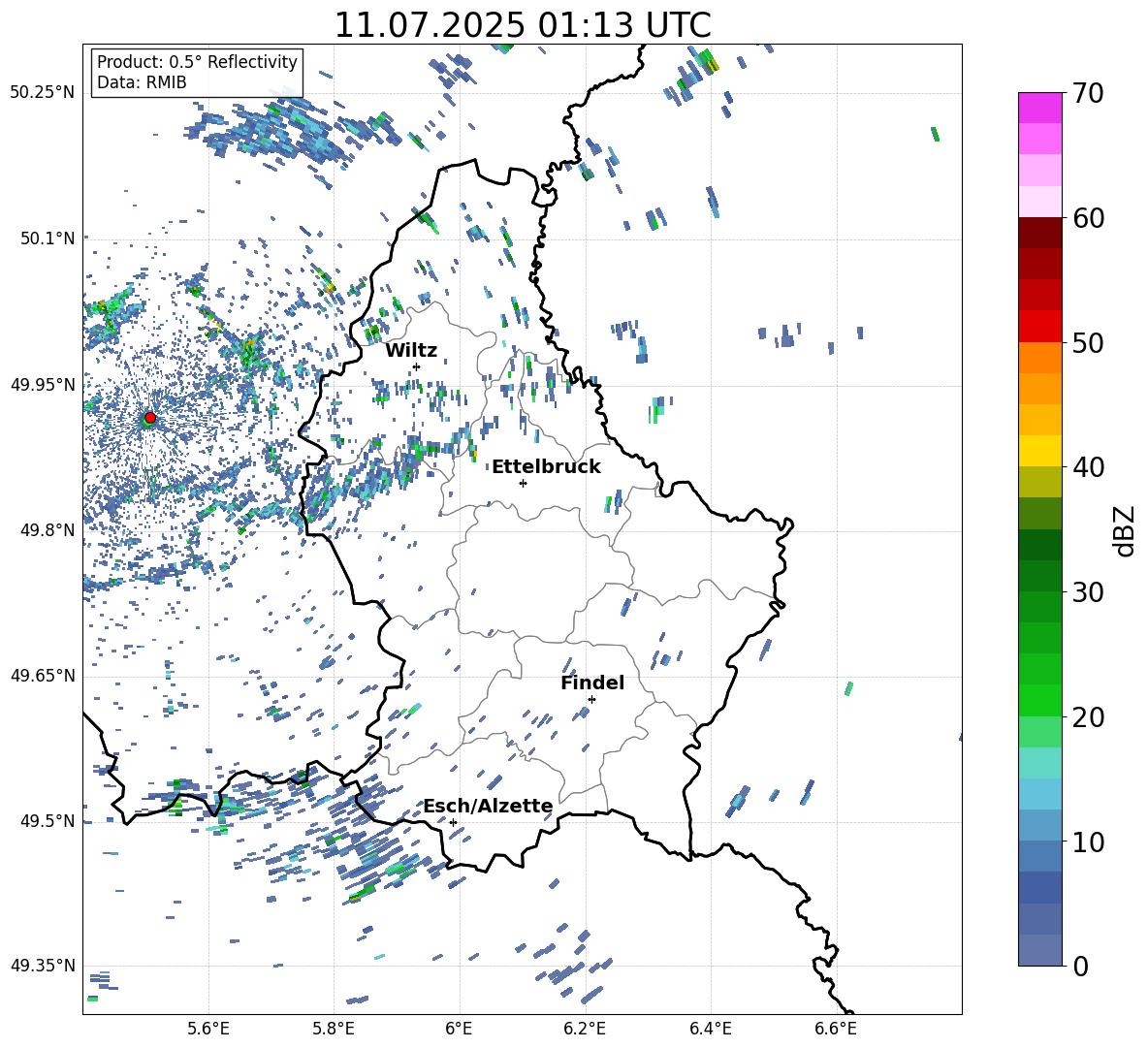Click the colorbar 60 tick label

[1088, 218]
